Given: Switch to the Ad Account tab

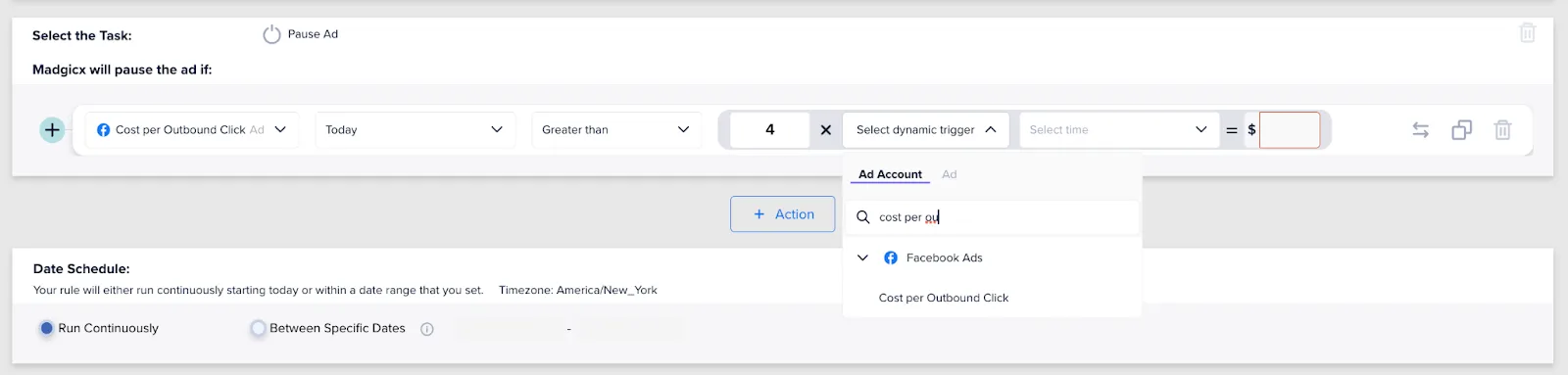Looking at the screenshot, I should coord(890,174).
